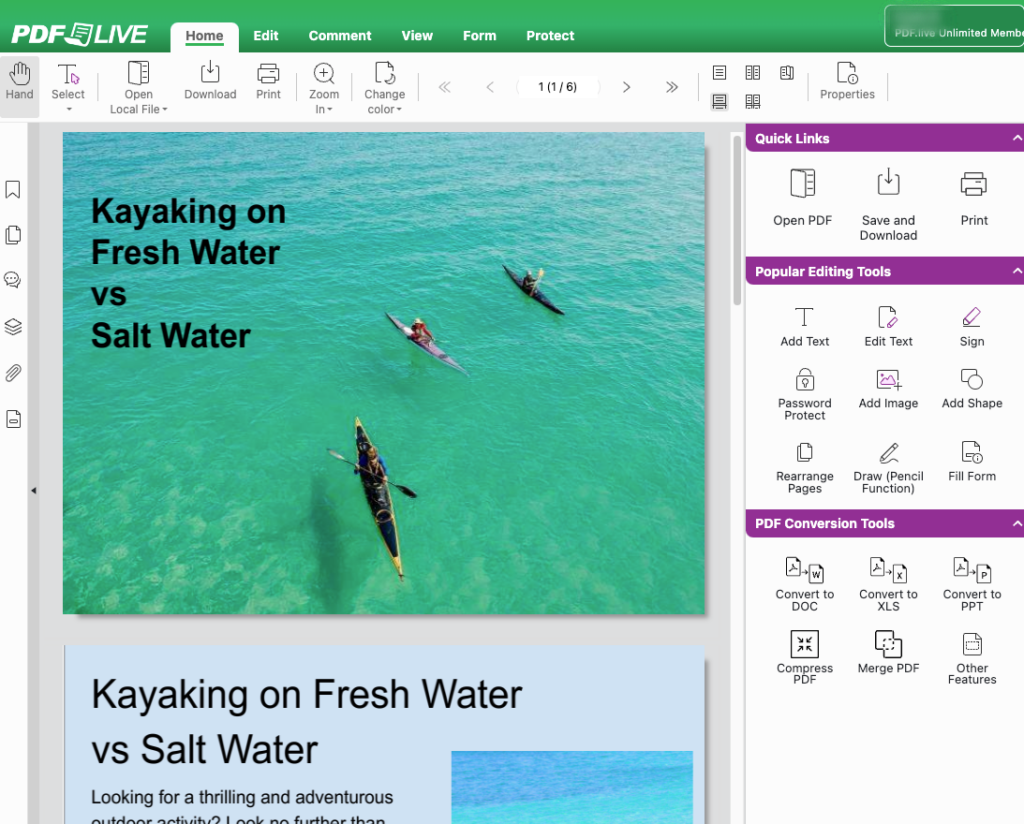
Task: Open the Protect menu
Action: coord(550,35)
